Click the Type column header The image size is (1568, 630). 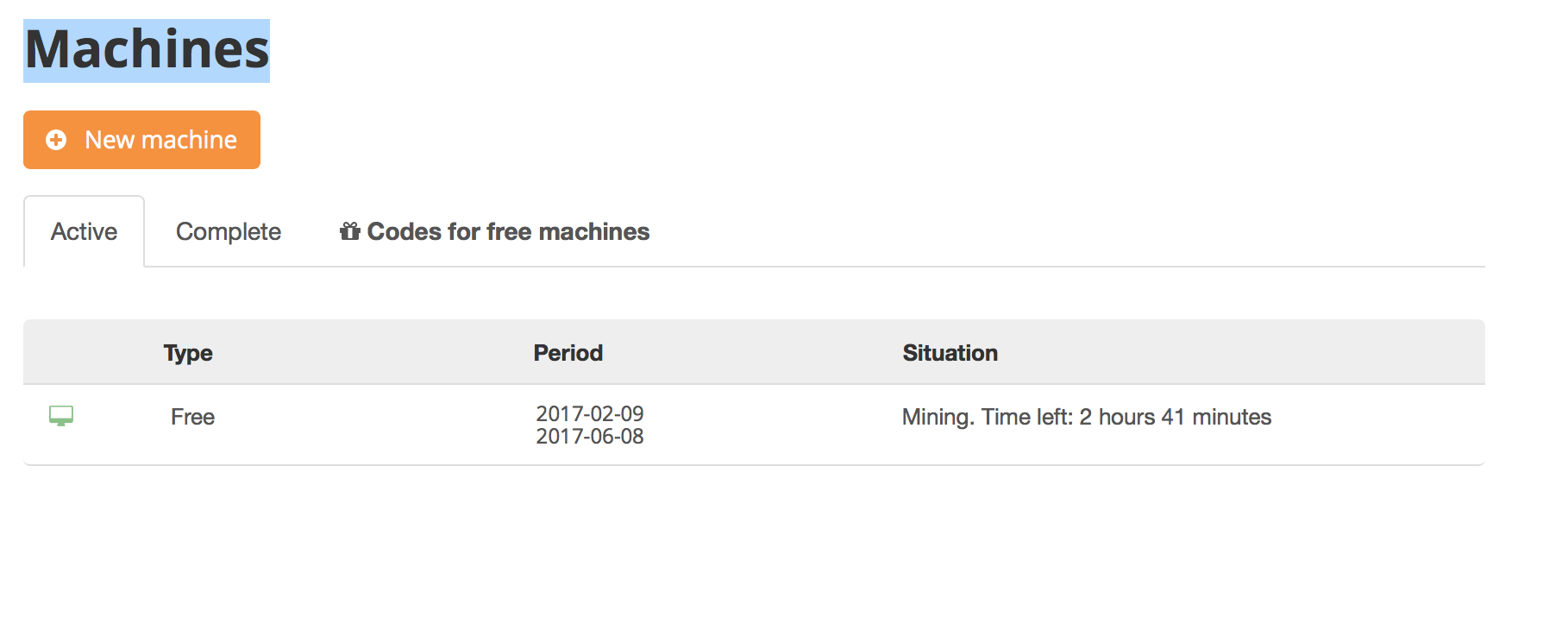(x=188, y=353)
